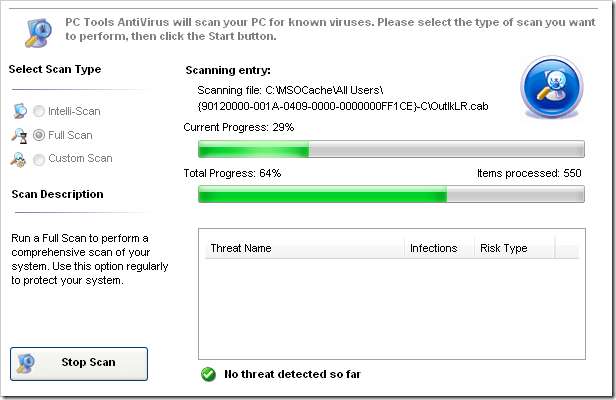Select the Intelli-Scan radio button
Viewport: 616px width, 400px height.
point(38,111)
